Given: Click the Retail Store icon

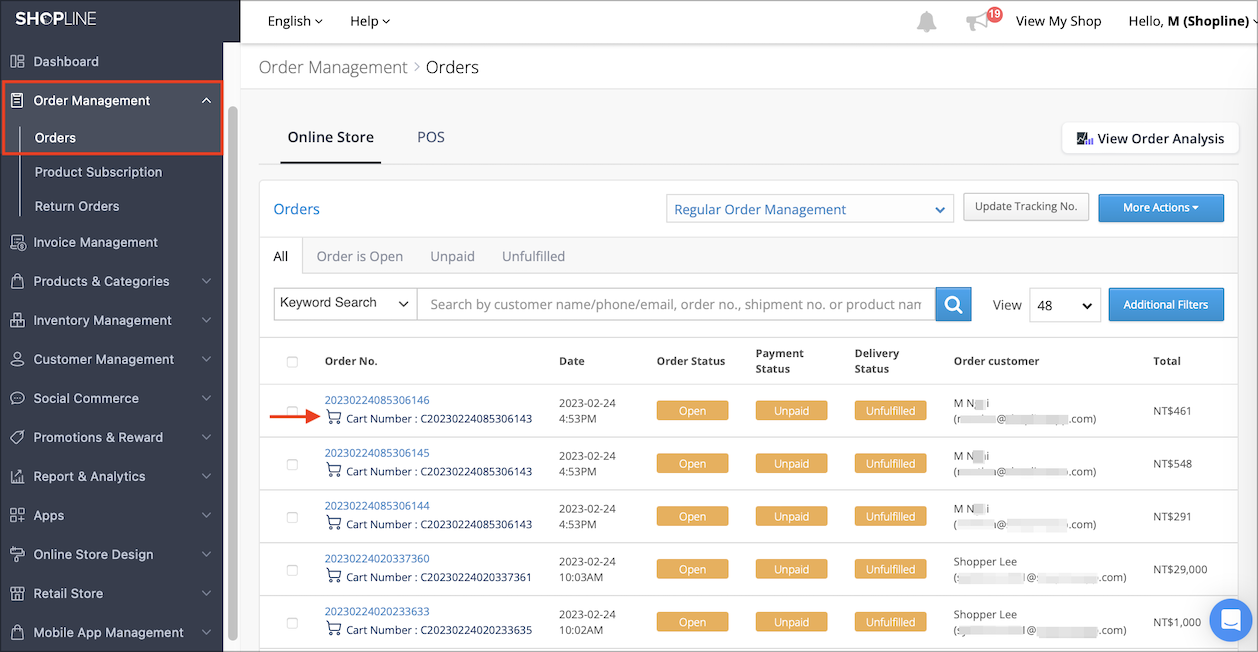Looking at the screenshot, I should [x=17, y=593].
